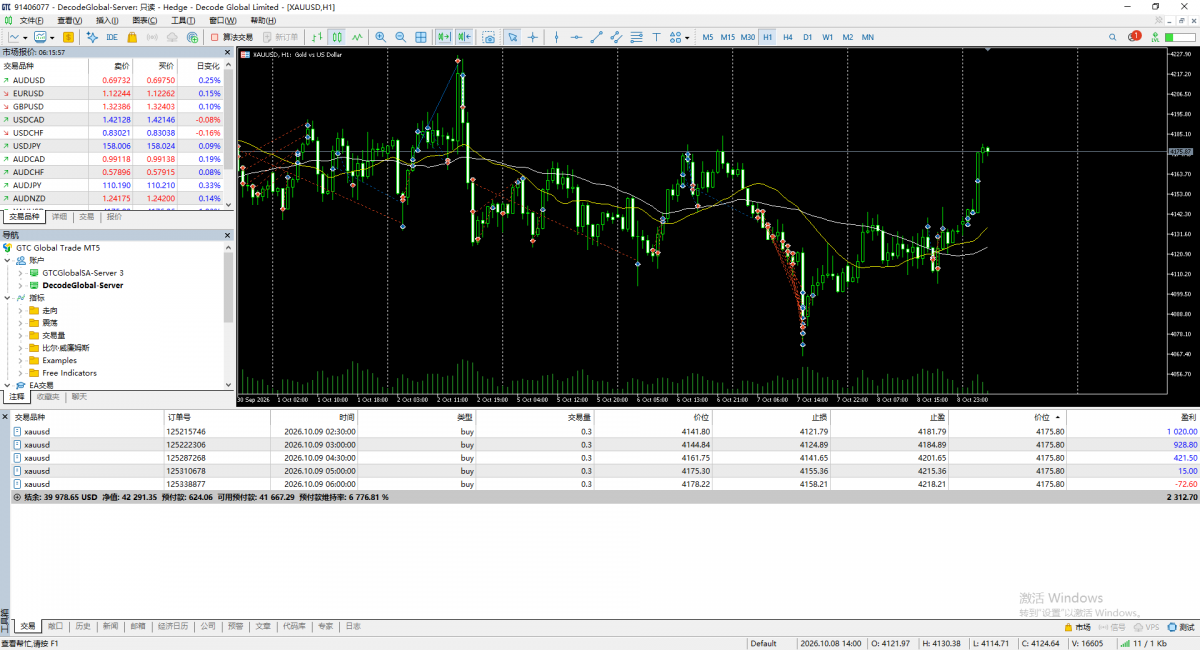Expand the DecodeGlobal-Server account node

[21, 285]
